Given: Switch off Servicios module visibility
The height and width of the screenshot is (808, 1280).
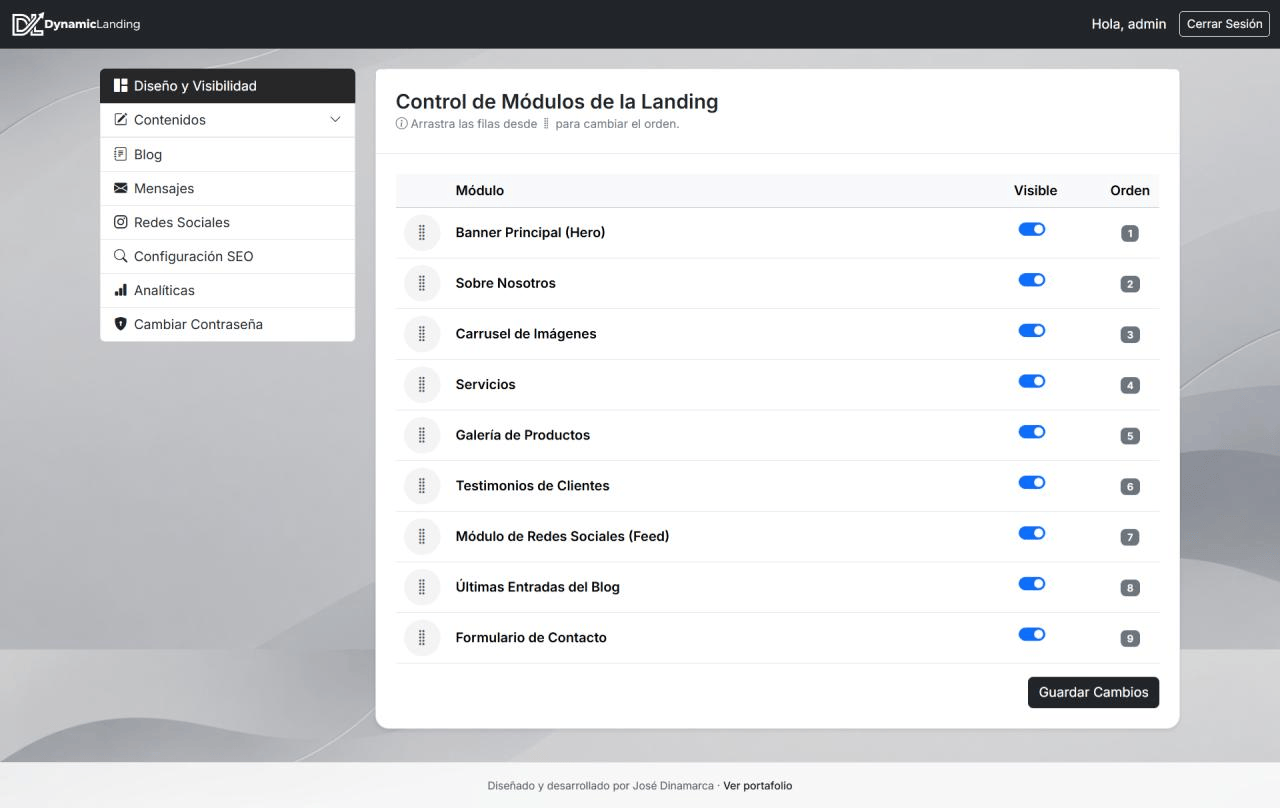Looking at the screenshot, I should [x=1032, y=381].
